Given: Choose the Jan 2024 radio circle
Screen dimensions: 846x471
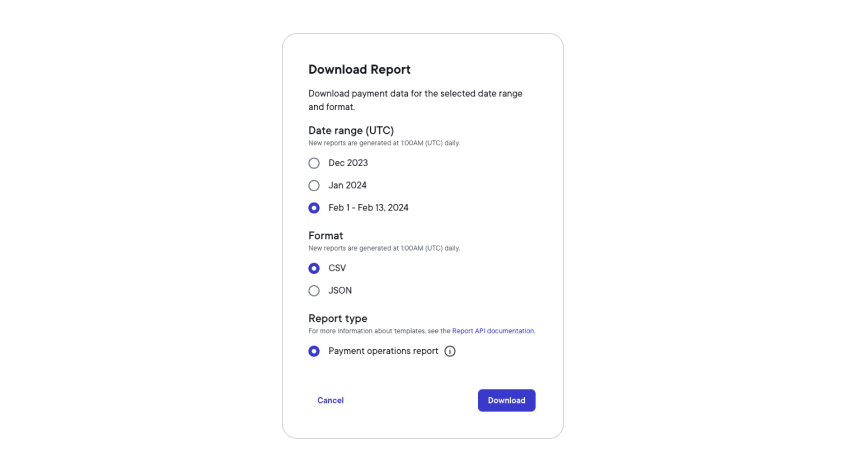Looking at the screenshot, I should (x=314, y=186).
